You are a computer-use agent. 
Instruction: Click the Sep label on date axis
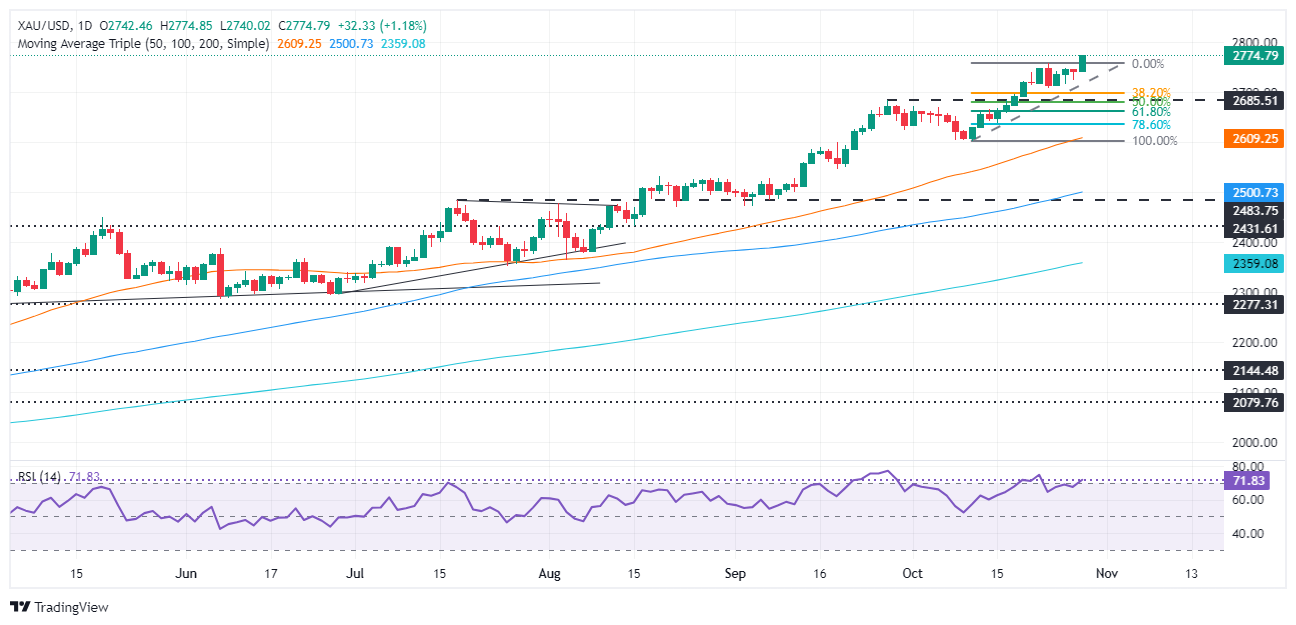point(734,573)
